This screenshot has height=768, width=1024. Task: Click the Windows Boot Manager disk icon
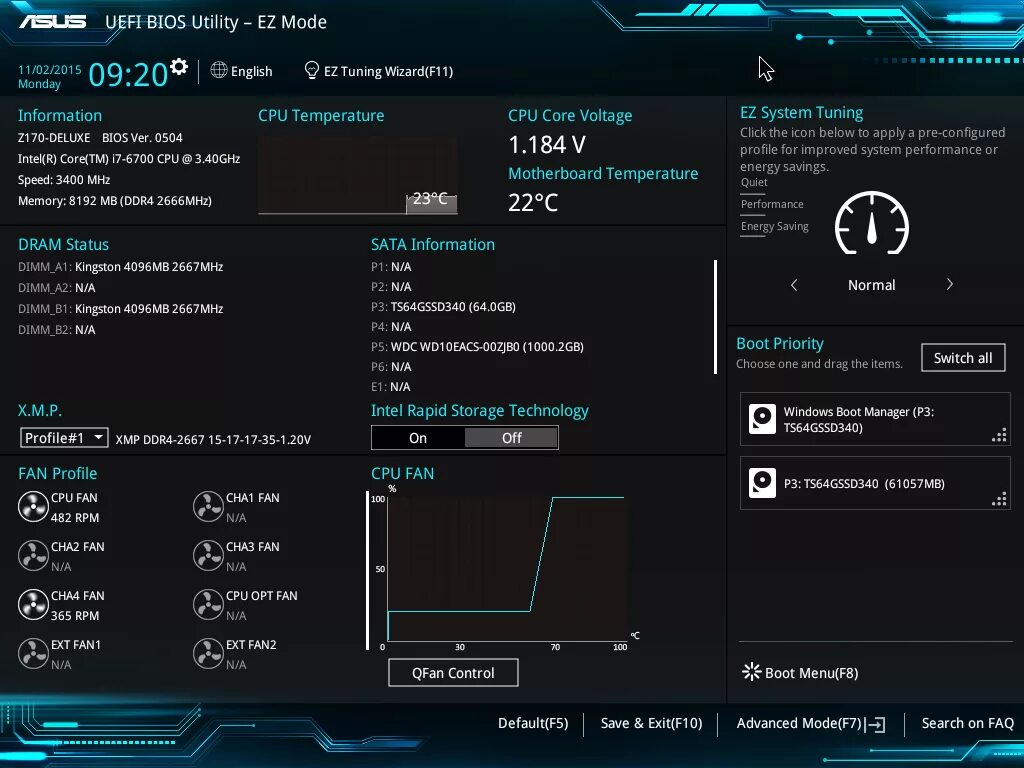[762, 419]
